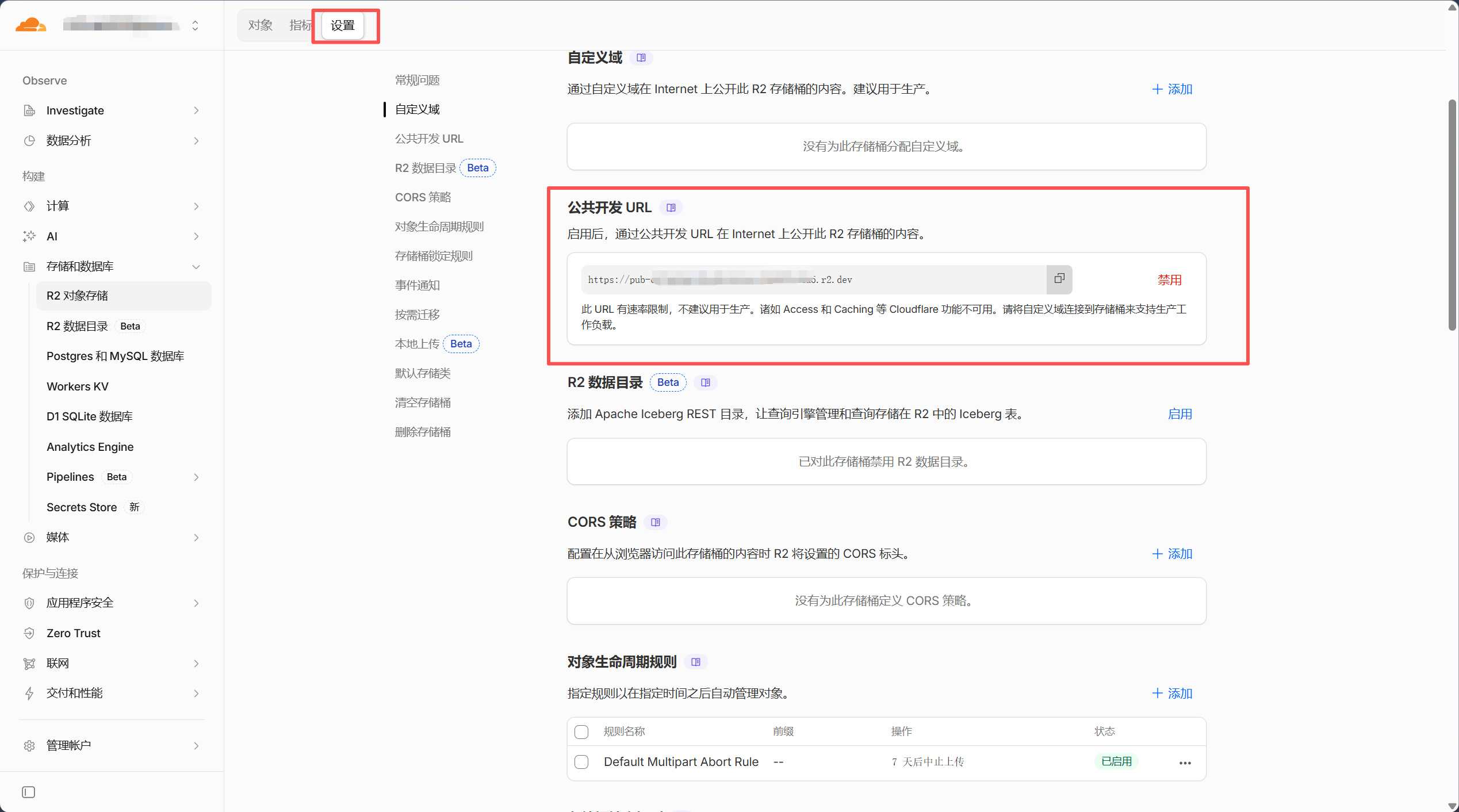Click the 计算 diamond icon
This screenshot has height=812, width=1459.
pyautogui.click(x=29, y=206)
